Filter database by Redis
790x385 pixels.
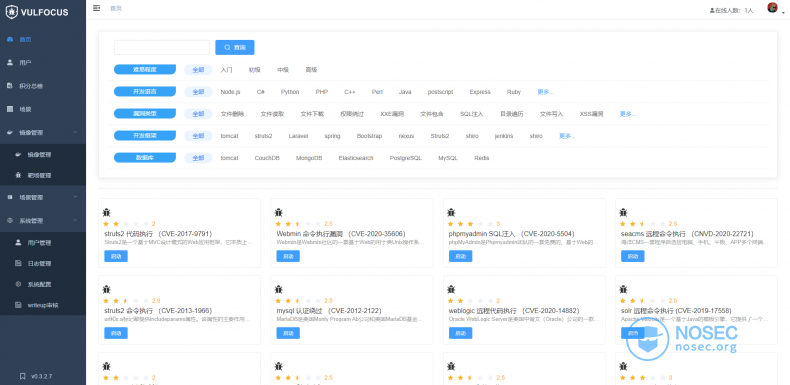[x=482, y=158]
